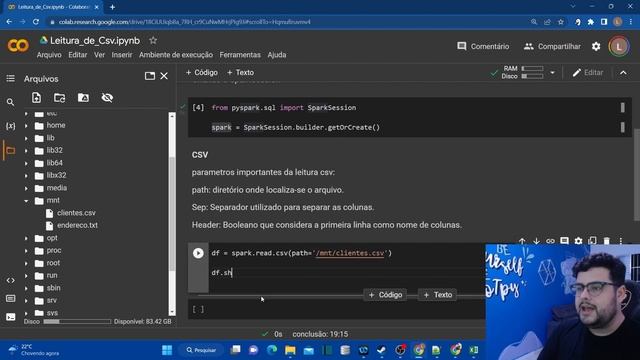
Task: Mount Google Drive in file browser
Action: pyautogui.click(x=83, y=98)
